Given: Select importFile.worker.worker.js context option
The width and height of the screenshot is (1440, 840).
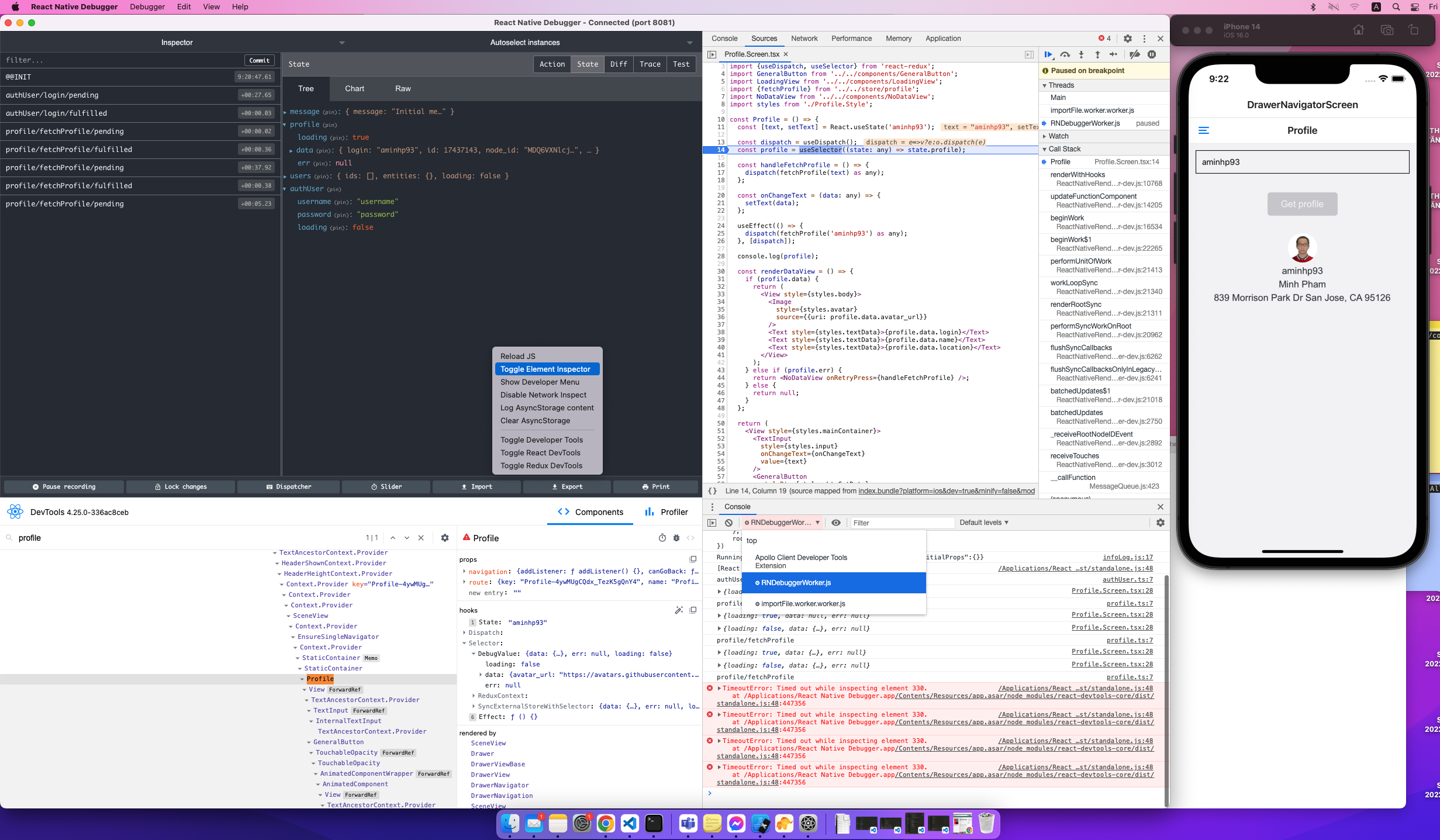Looking at the screenshot, I should 834,604.
